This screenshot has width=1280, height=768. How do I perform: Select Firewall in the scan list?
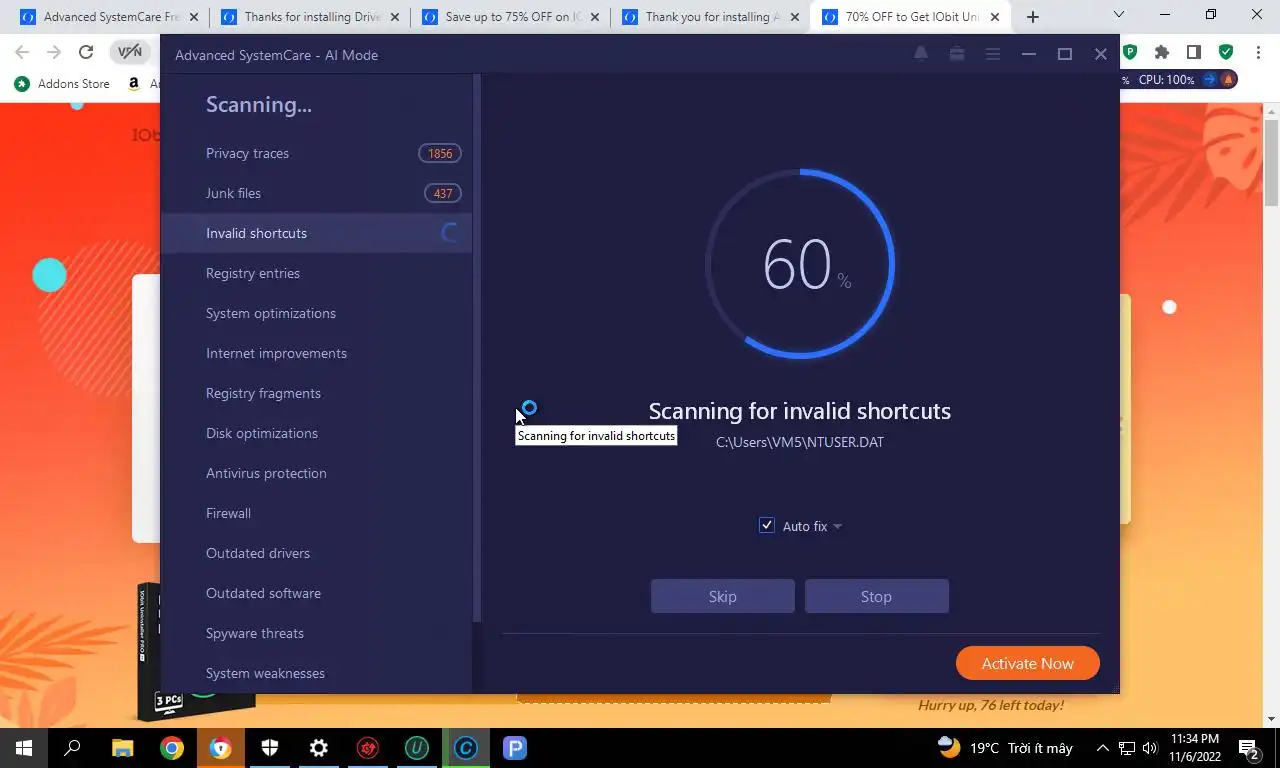click(316, 513)
